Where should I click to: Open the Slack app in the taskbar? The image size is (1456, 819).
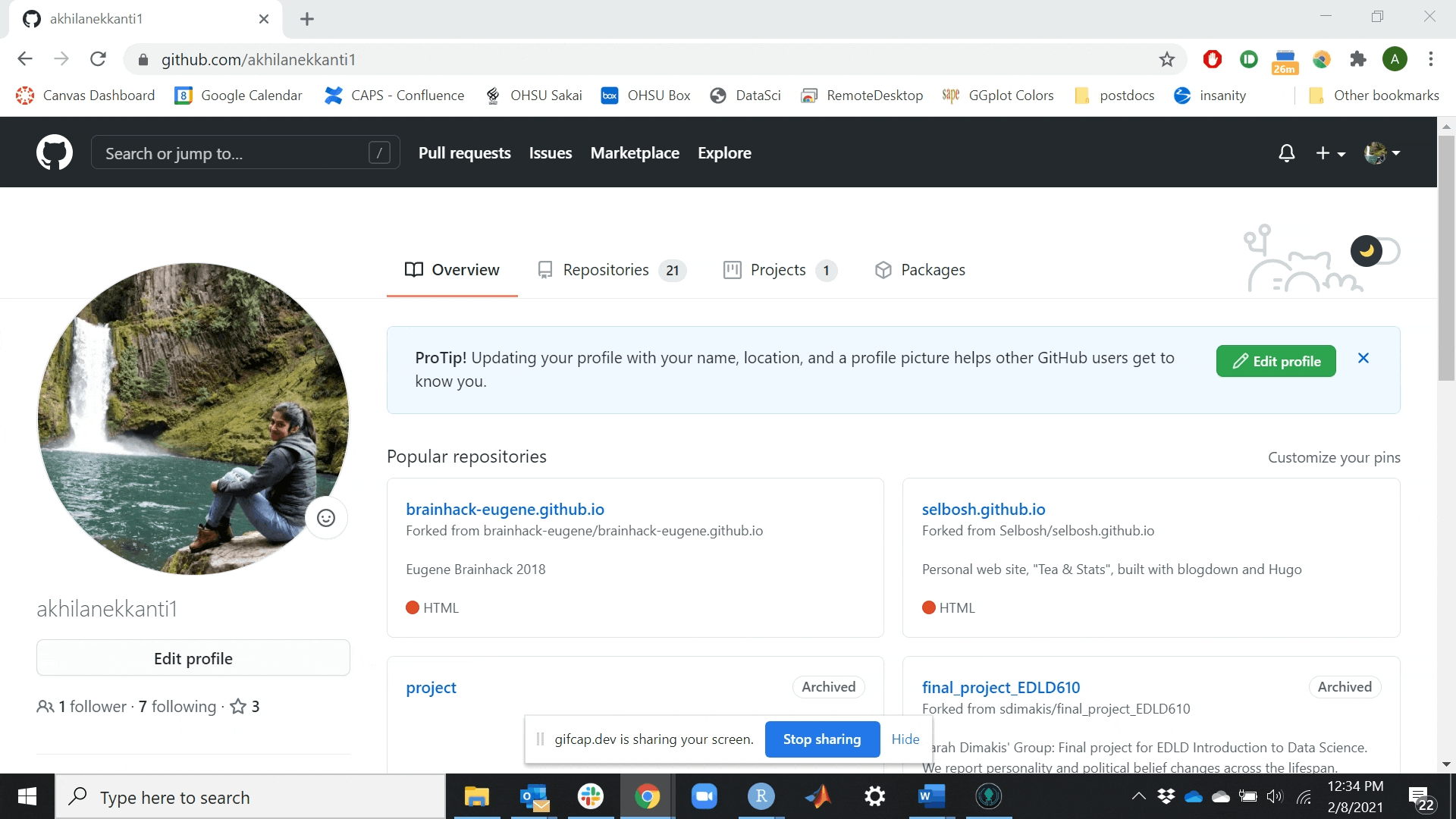(590, 796)
